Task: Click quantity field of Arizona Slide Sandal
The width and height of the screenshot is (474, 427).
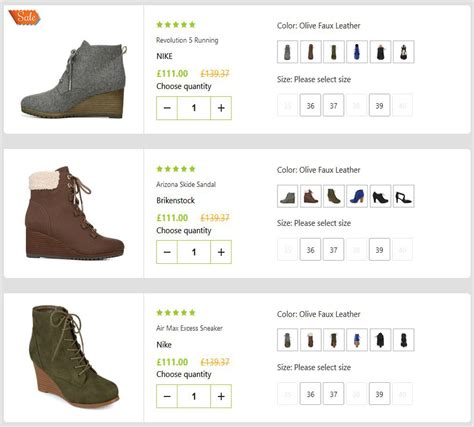Action: coord(194,252)
